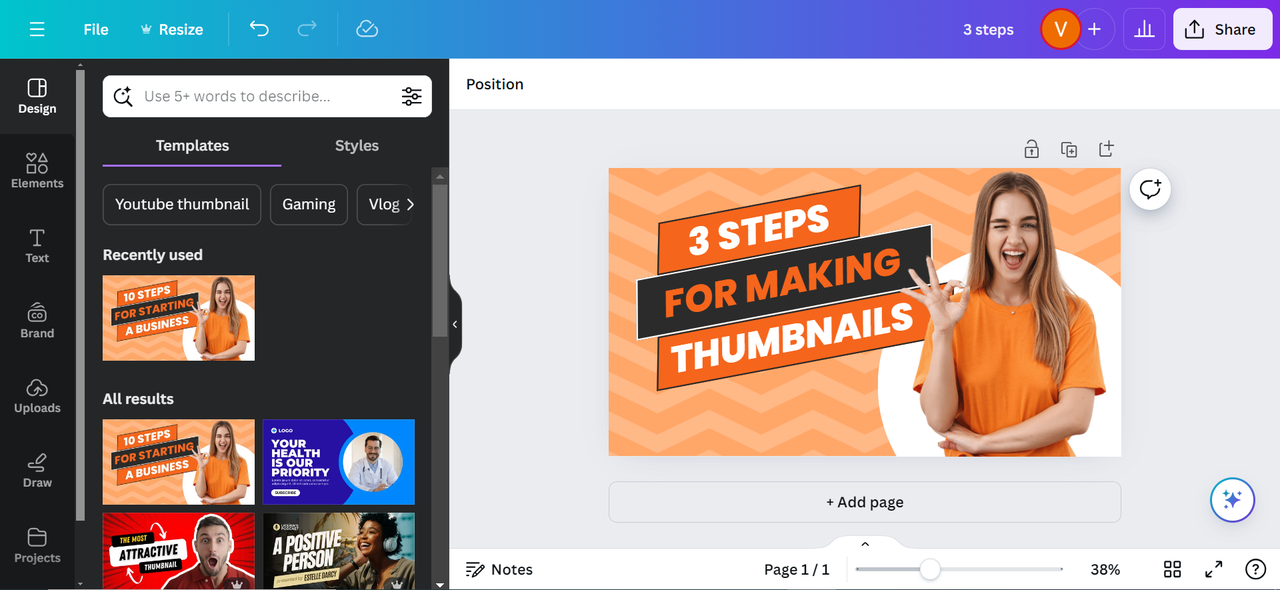Open the Draw sidebar panel
The height and width of the screenshot is (590, 1280).
37,471
